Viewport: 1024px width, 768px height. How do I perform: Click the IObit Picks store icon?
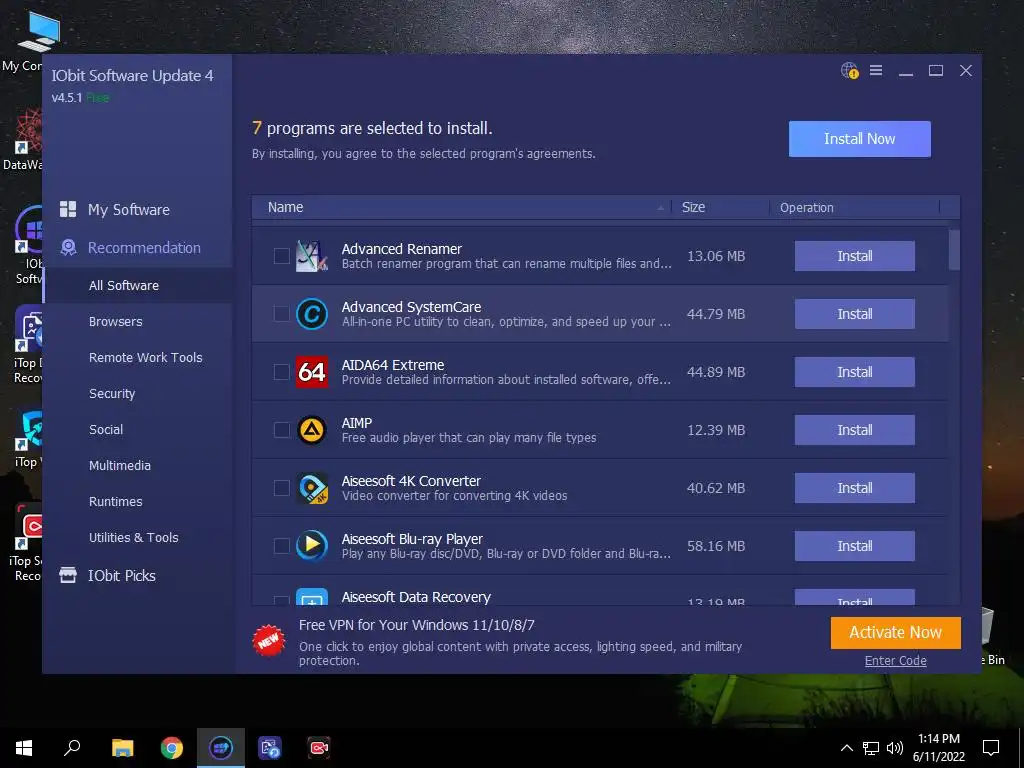[x=68, y=575]
